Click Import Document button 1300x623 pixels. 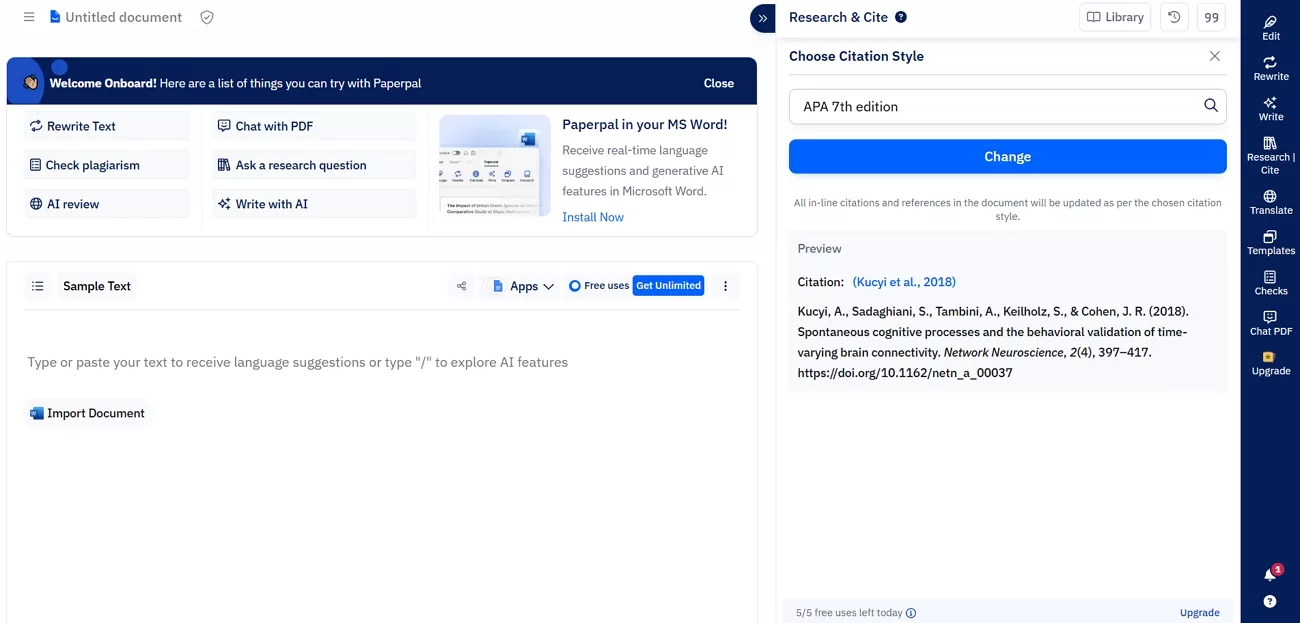[88, 413]
